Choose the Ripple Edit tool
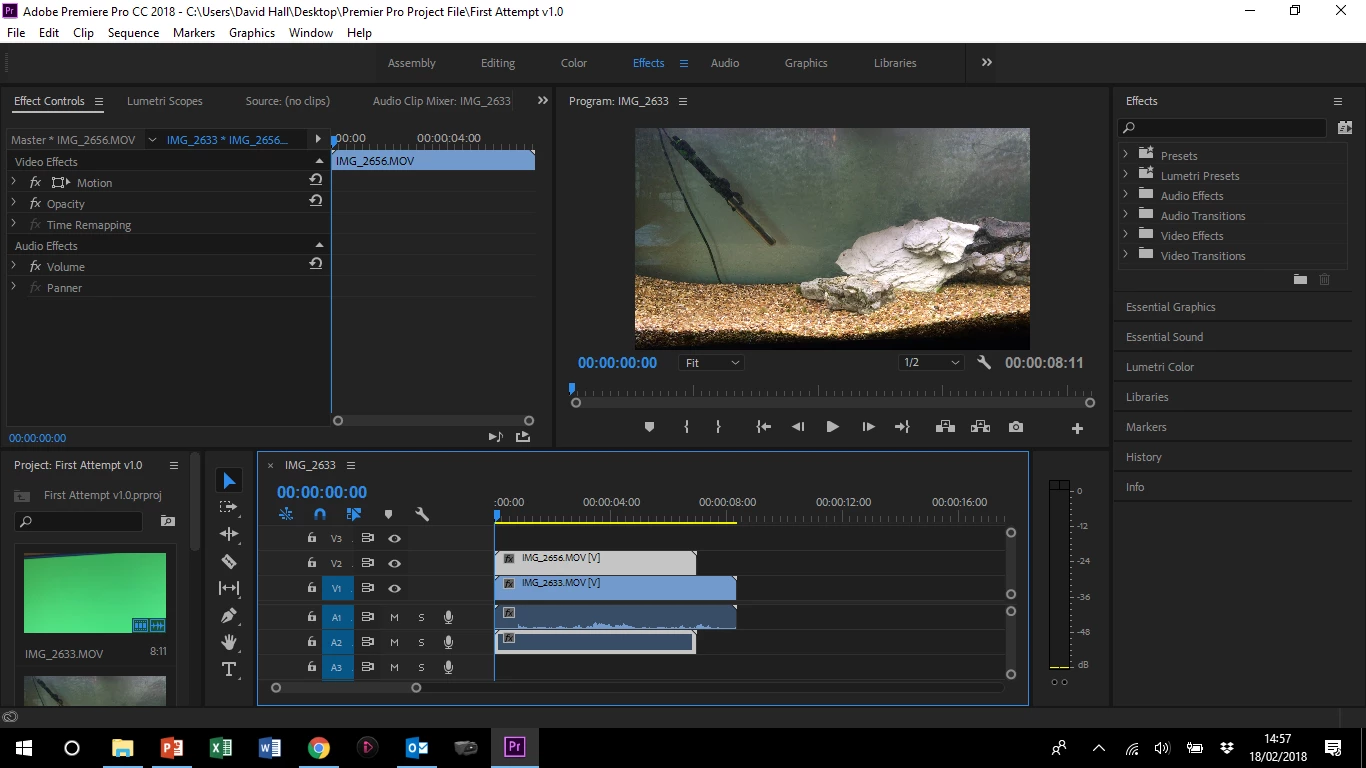Image resolution: width=1366 pixels, height=768 pixels. click(229, 535)
